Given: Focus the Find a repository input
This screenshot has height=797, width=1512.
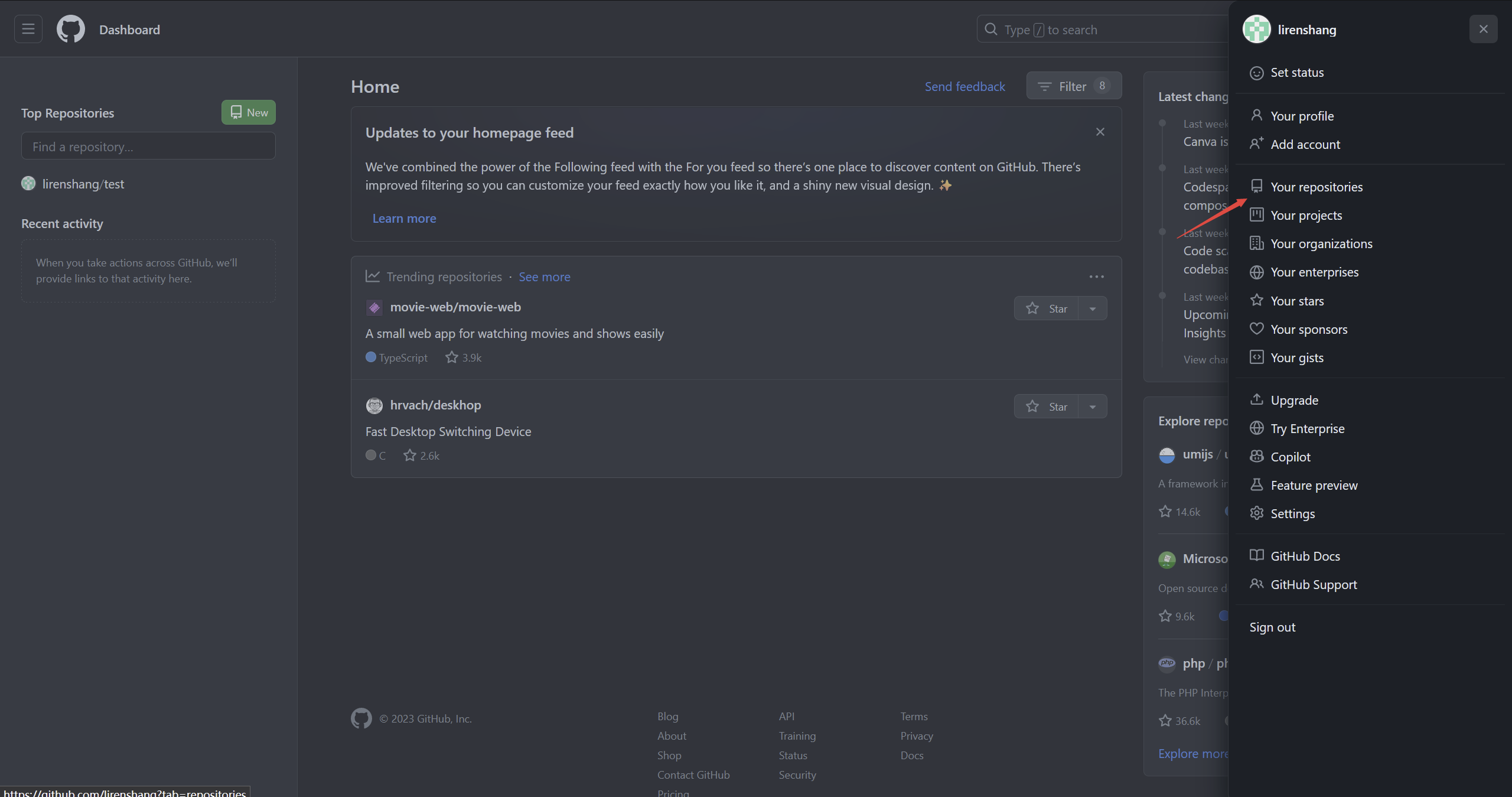Looking at the screenshot, I should coord(148,146).
